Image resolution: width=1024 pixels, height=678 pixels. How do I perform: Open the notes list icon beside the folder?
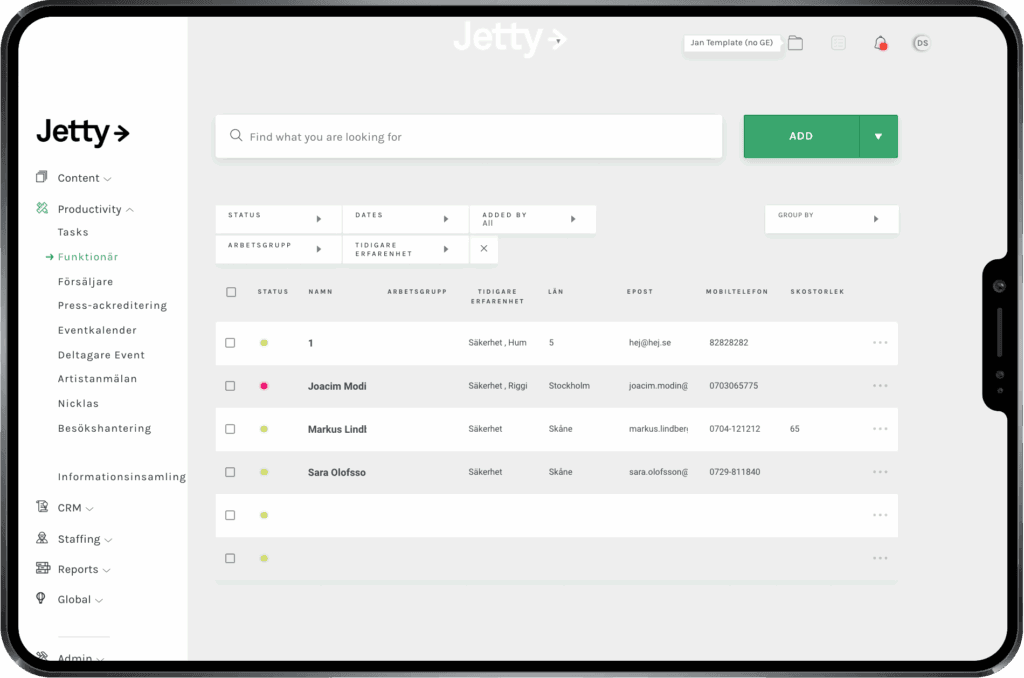[838, 43]
